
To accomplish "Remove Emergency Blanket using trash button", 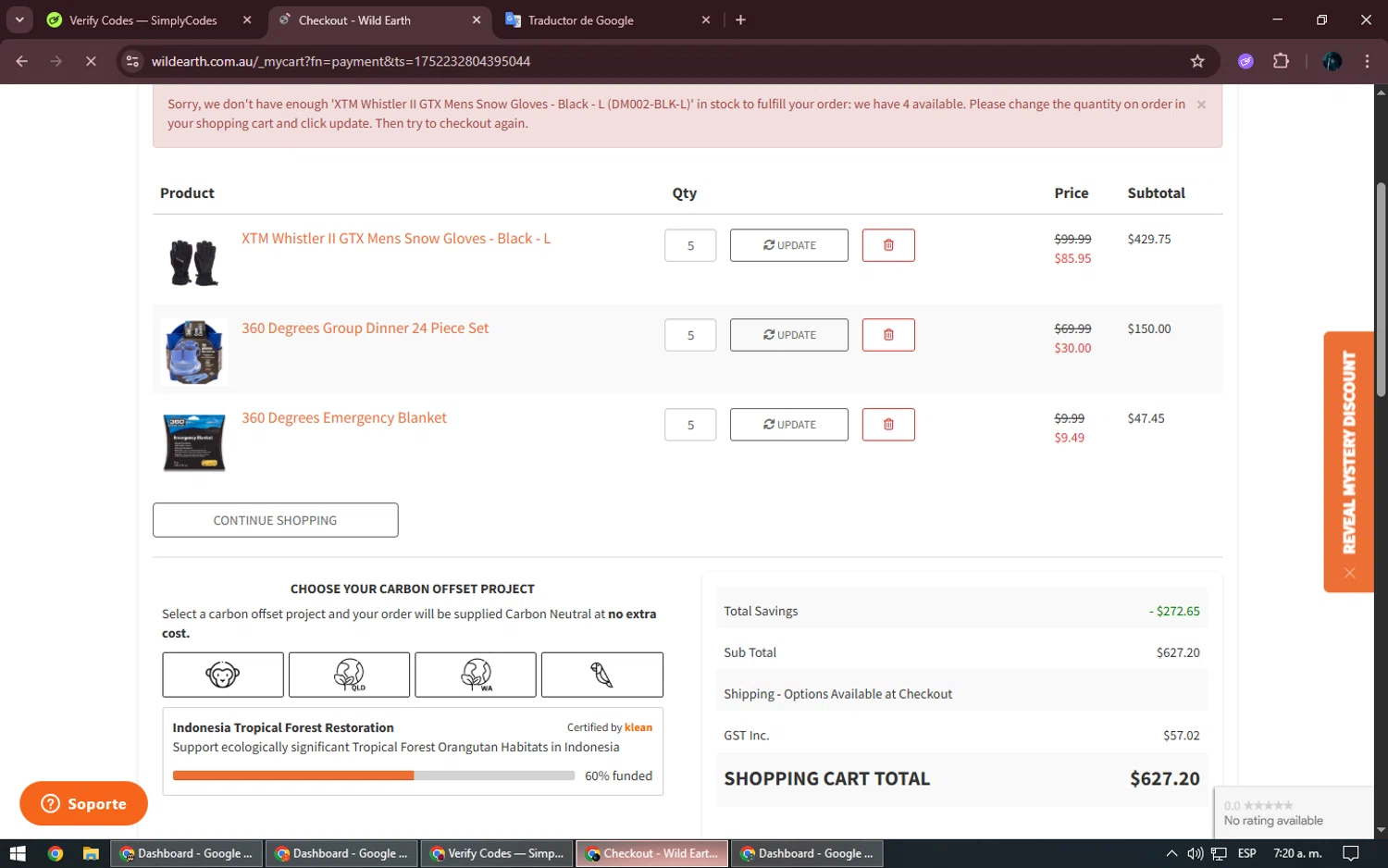I will click(x=888, y=425).
